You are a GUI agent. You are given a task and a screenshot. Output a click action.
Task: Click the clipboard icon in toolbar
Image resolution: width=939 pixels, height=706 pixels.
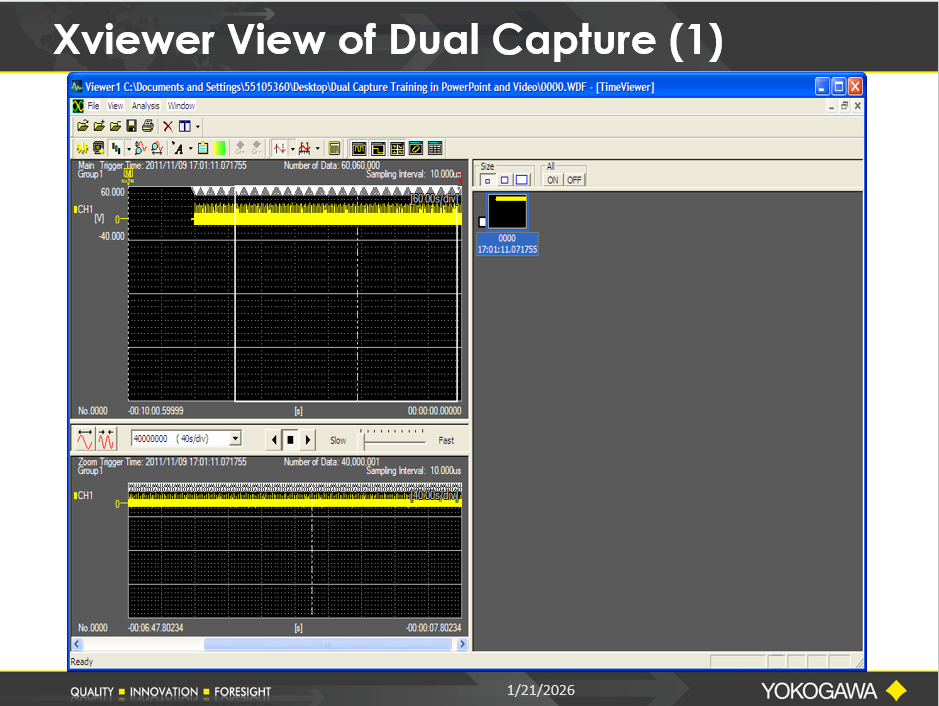[x=203, y=148]
